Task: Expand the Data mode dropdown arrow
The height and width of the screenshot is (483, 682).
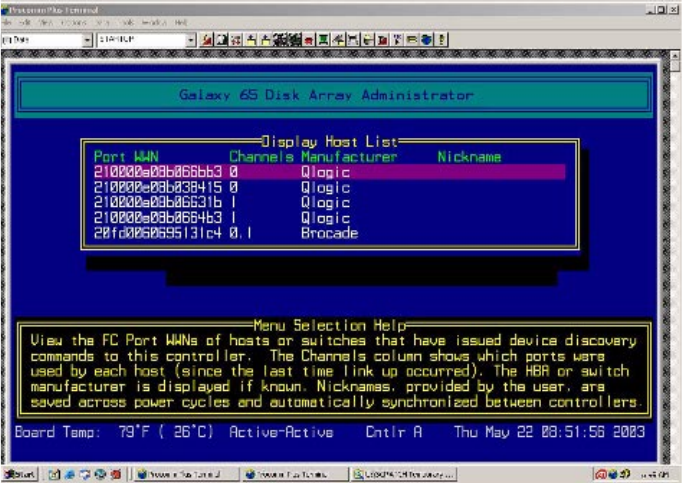Action: [86, 39]
